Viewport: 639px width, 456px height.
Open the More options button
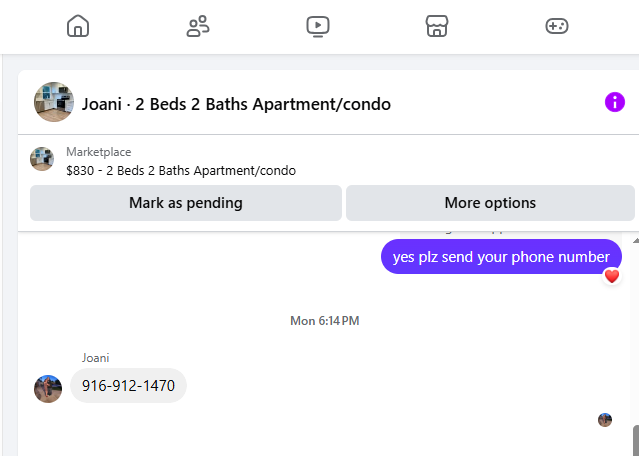click(x=490, y=203)
